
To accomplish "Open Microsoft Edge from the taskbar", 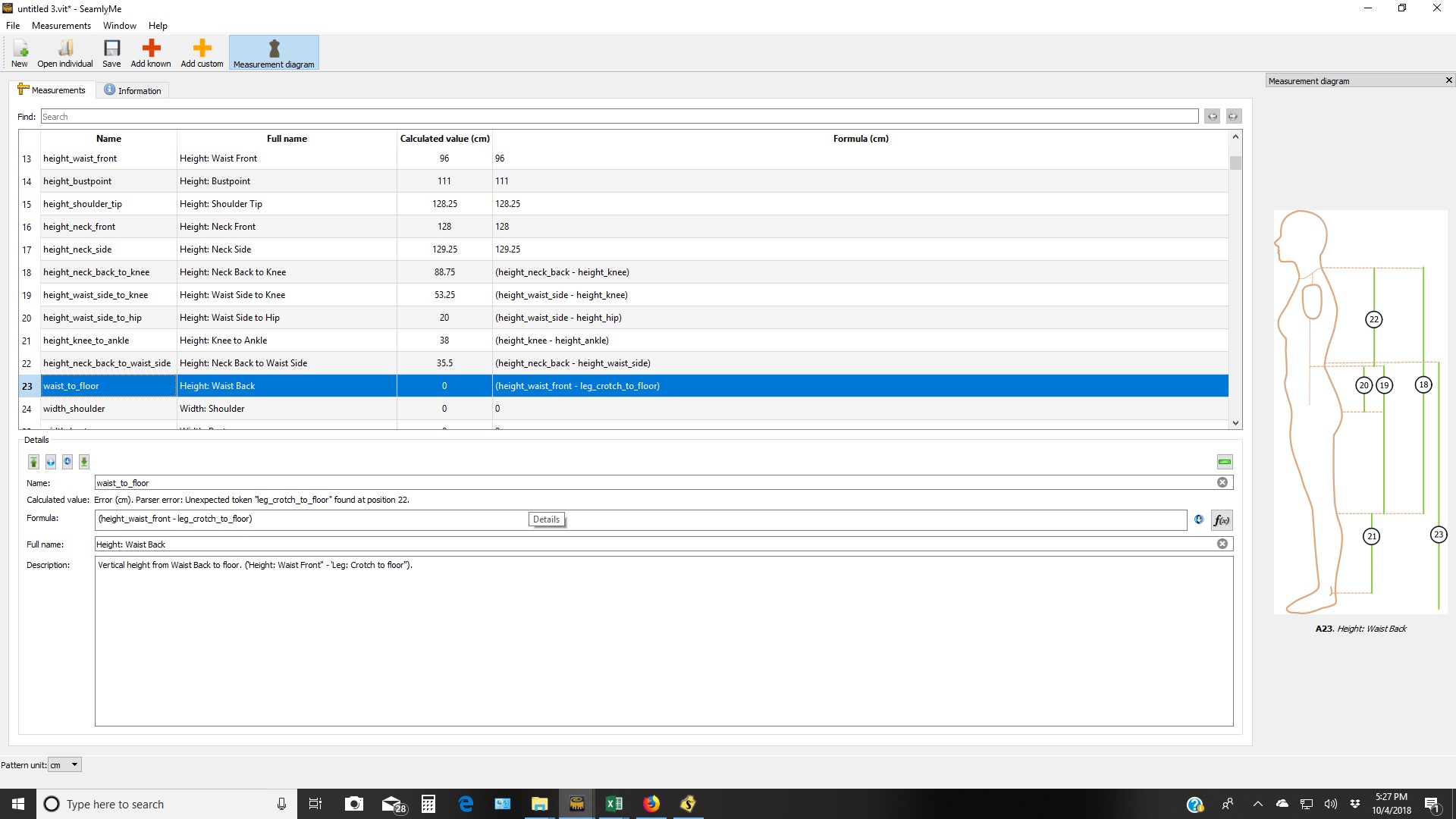I will pos(466,804).
